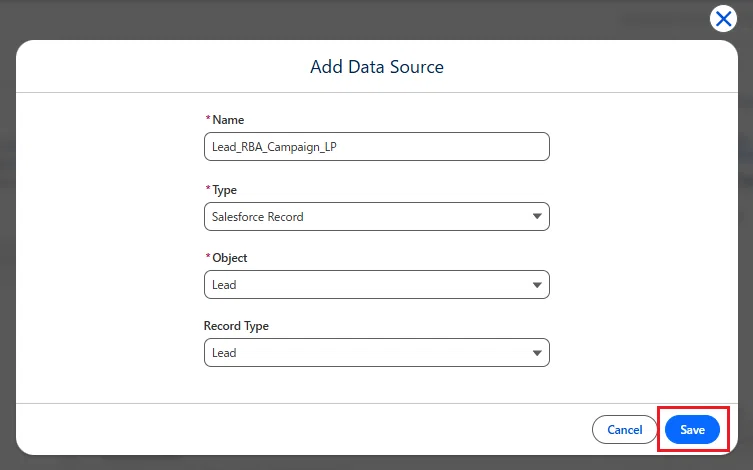Click the Name field label

[x=228, y=120]
